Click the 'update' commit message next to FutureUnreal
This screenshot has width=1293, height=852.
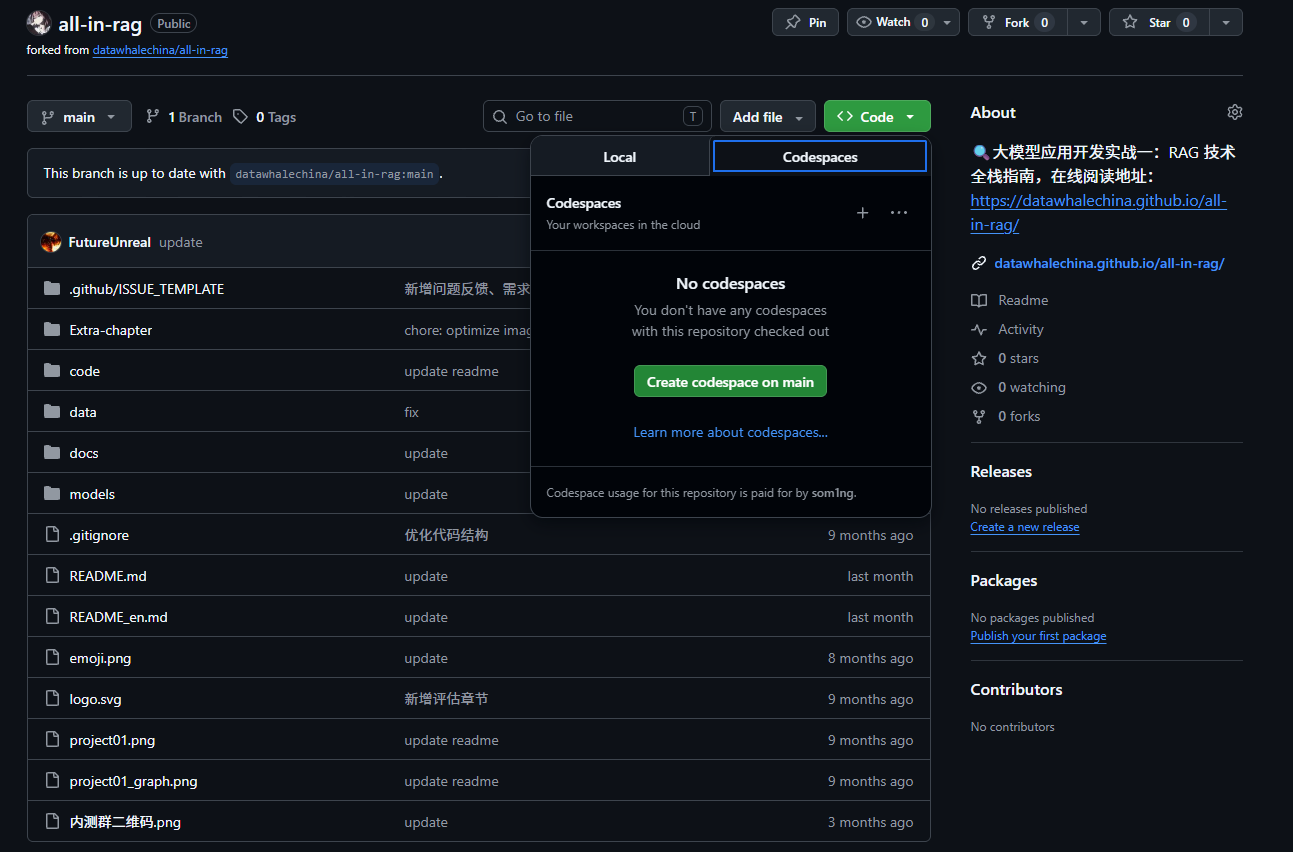[181, 242]
